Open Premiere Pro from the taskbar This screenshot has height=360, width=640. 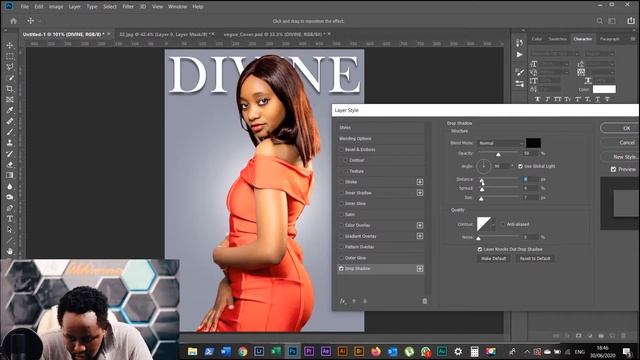click(x=309, y=351)
